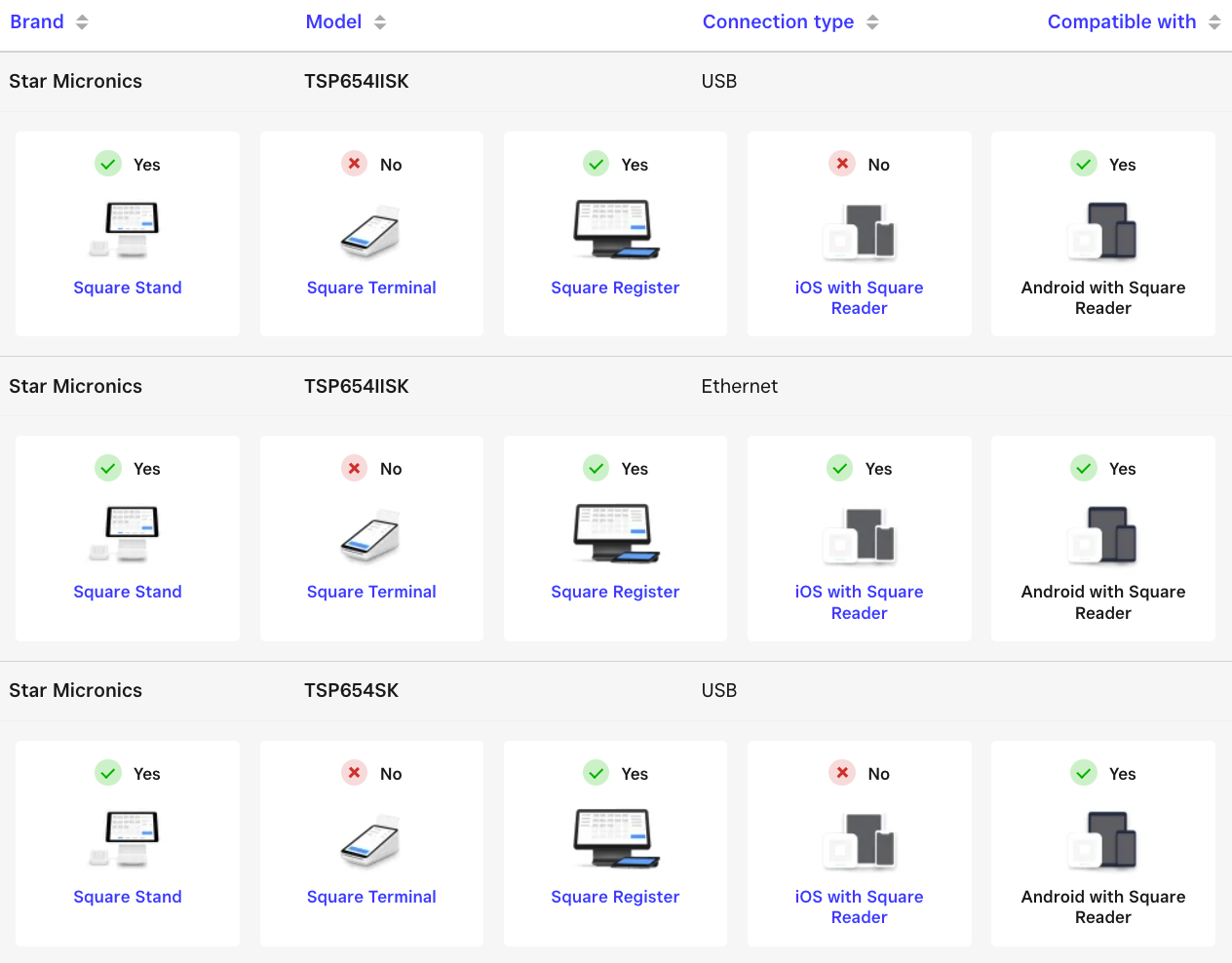Click Square Register device image, TSP654IISK USB row
Screen dimensions: 1232x963
[x=616, y=229]
